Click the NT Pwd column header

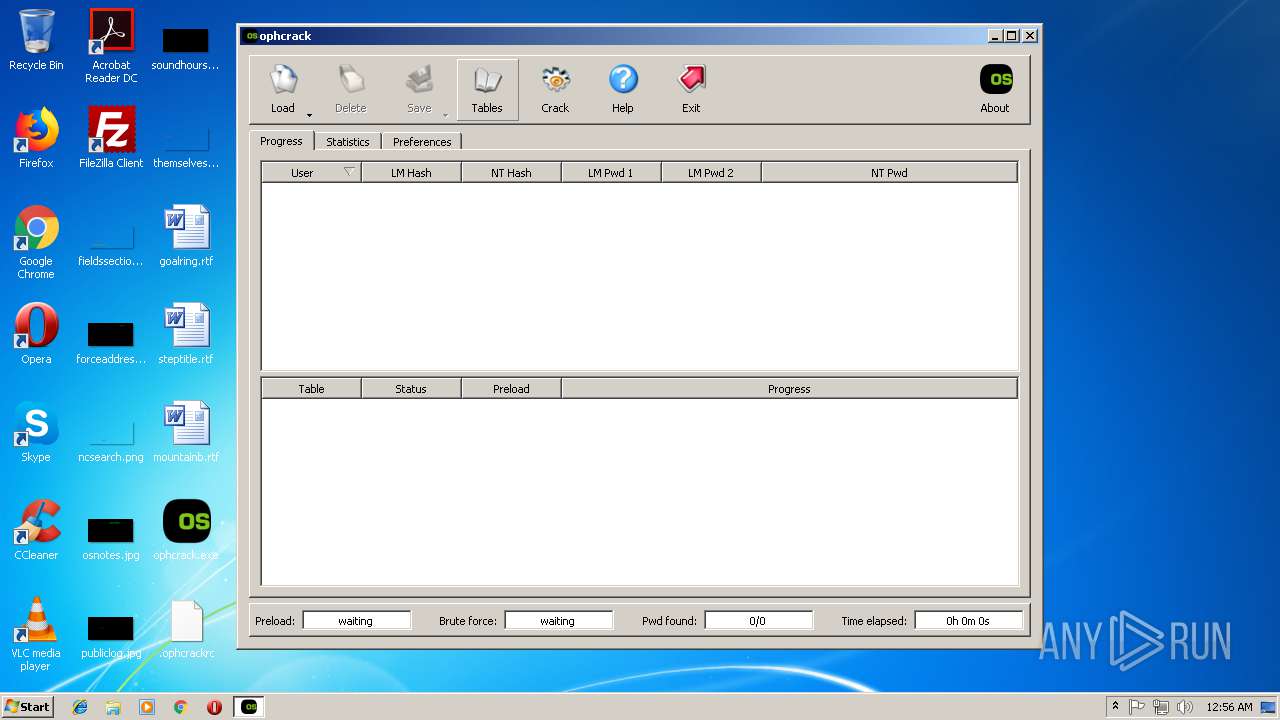(889, 173)
